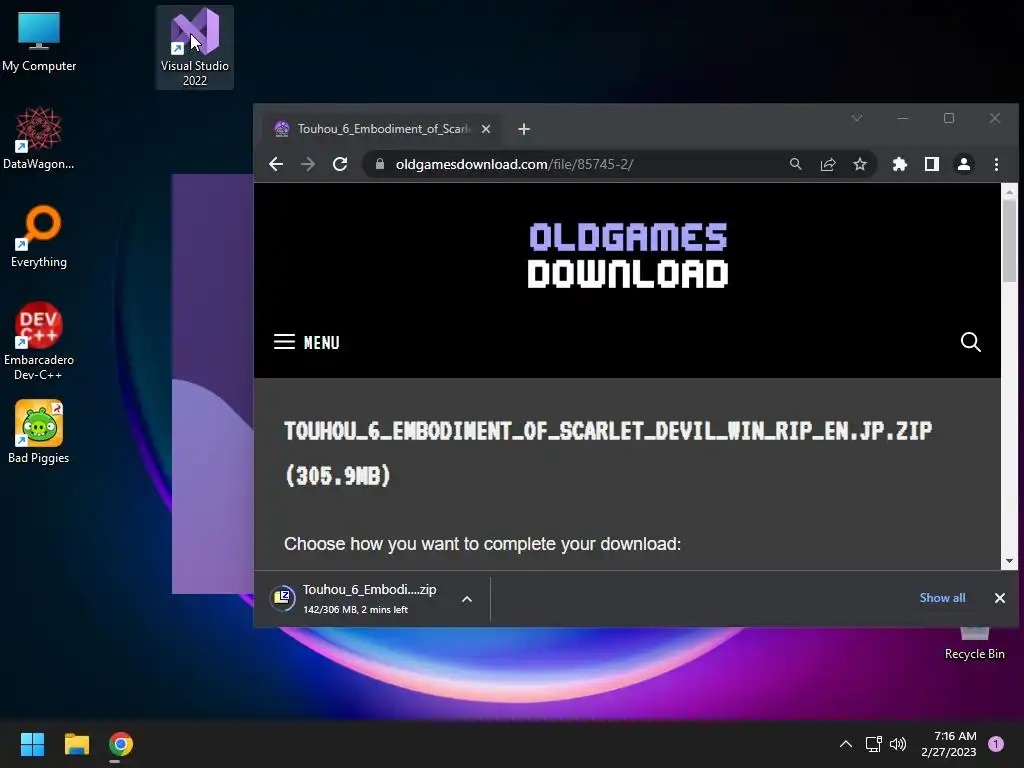Select the Bad Piggies desktop shortcut
This screenshot has height=768, width=1024.
pos(39,432)
